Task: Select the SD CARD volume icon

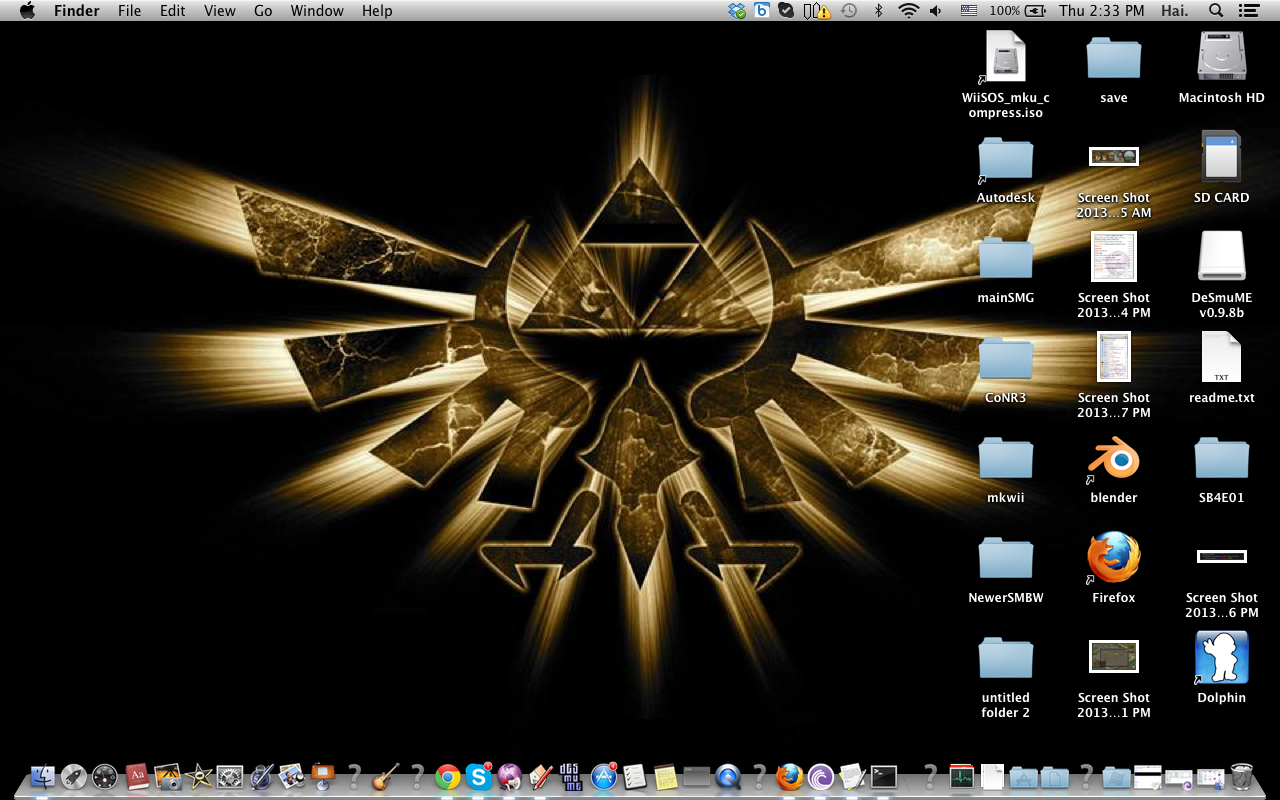Action: (1221, 158)
